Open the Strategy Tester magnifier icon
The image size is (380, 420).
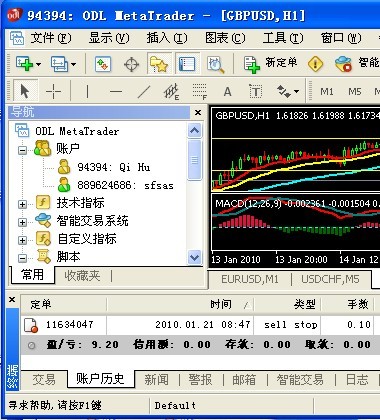(215, 64)
